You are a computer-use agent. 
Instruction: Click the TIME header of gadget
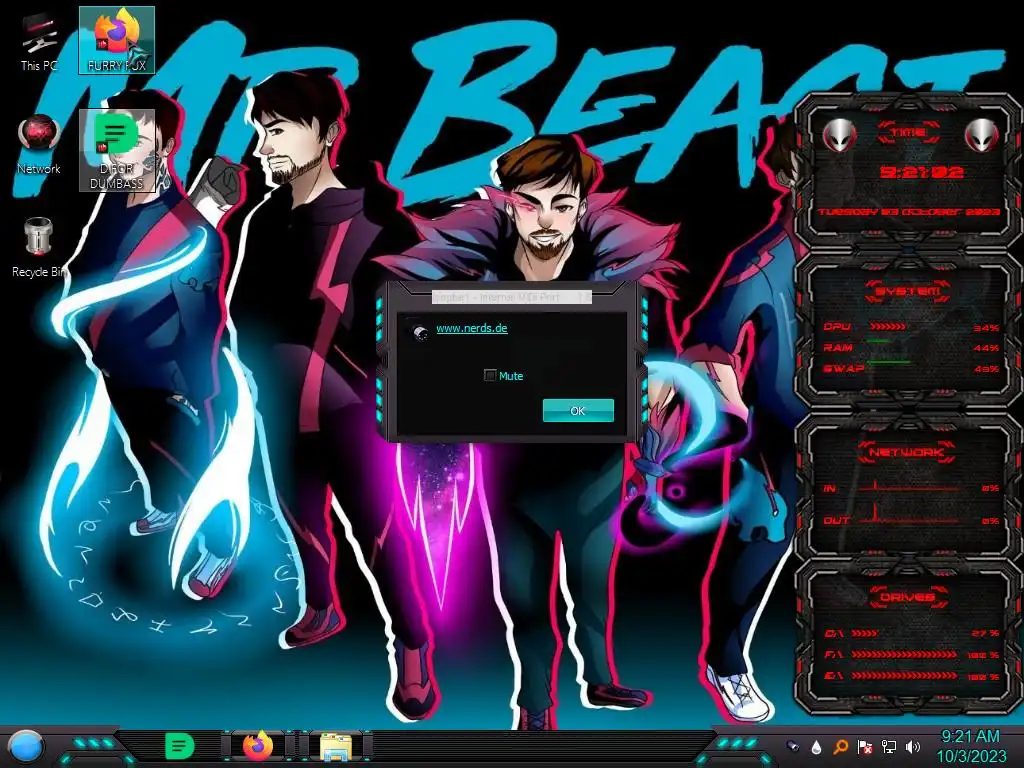[x=908, y=133]
